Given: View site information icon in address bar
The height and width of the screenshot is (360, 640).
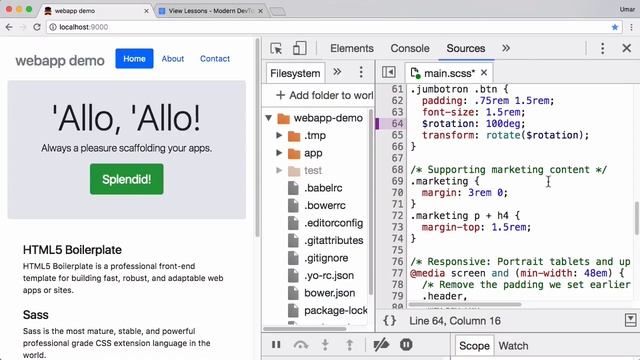Looking at the screenshot, I should (x=53, y=27).
